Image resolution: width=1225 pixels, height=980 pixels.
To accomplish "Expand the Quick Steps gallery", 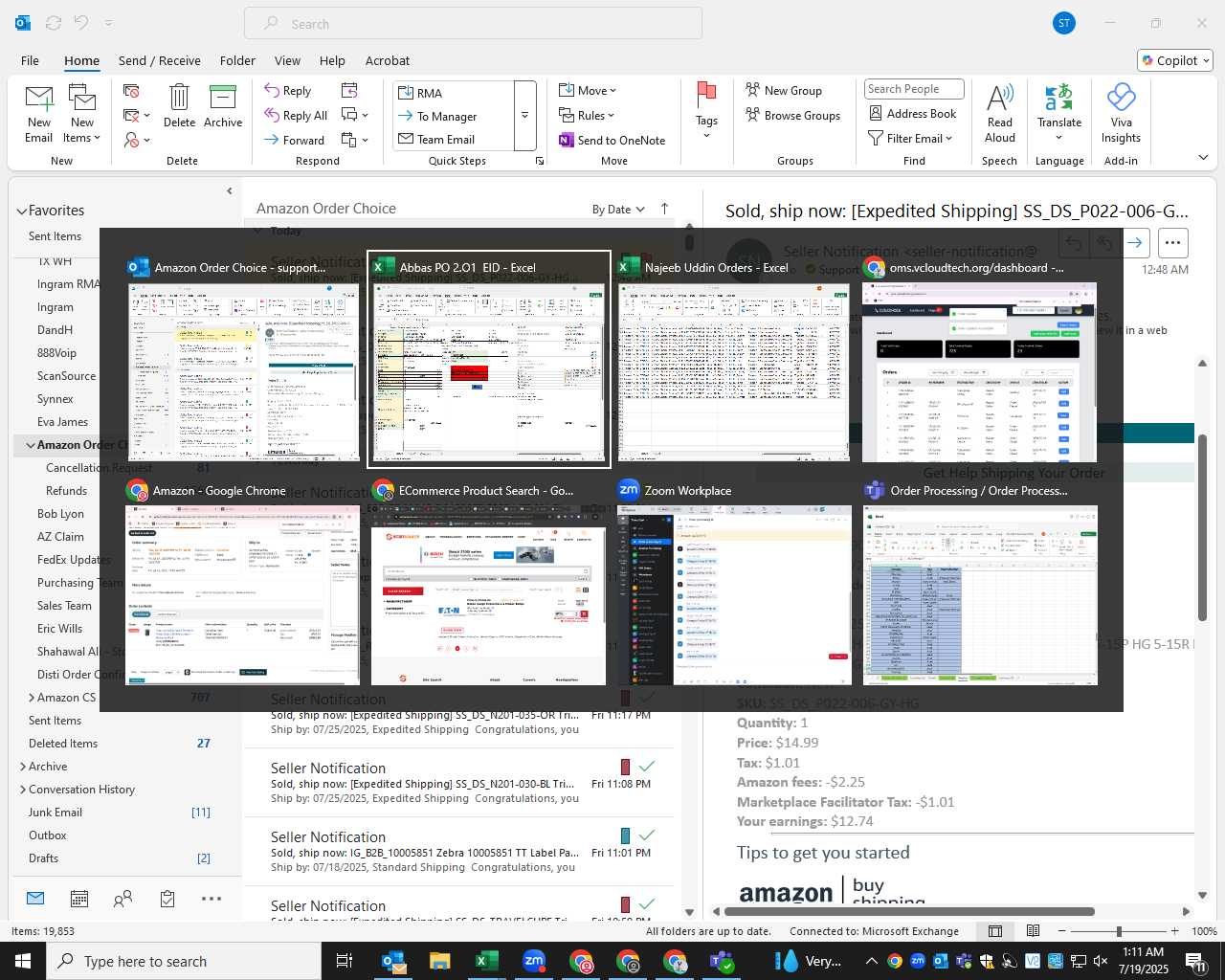I will [524, 116].
